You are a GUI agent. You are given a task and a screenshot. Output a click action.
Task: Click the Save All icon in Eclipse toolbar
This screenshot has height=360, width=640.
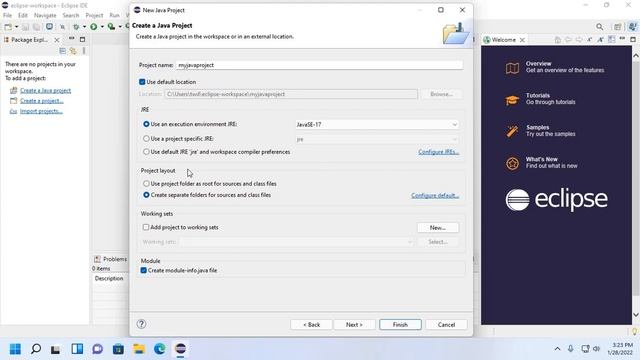tap(36, 27)
